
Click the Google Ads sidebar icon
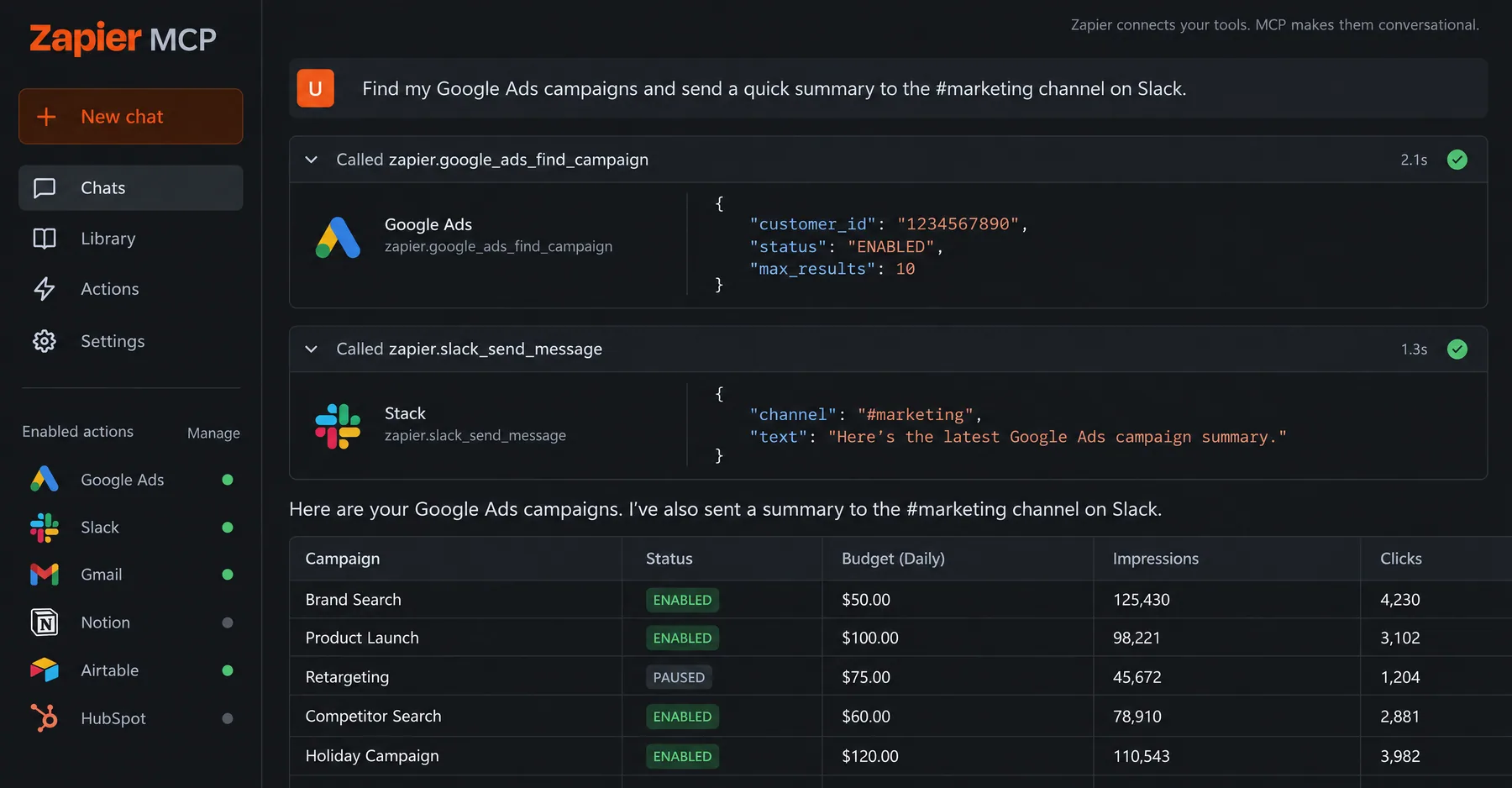(x=45, y=479)
